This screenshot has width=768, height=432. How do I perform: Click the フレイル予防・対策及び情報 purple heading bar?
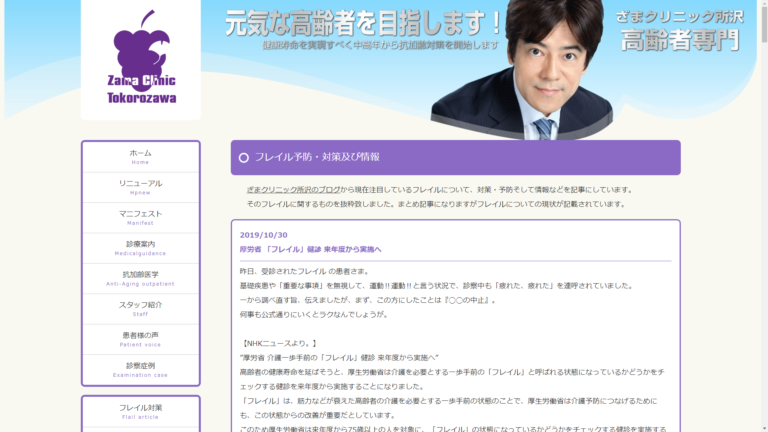point(455,158)
